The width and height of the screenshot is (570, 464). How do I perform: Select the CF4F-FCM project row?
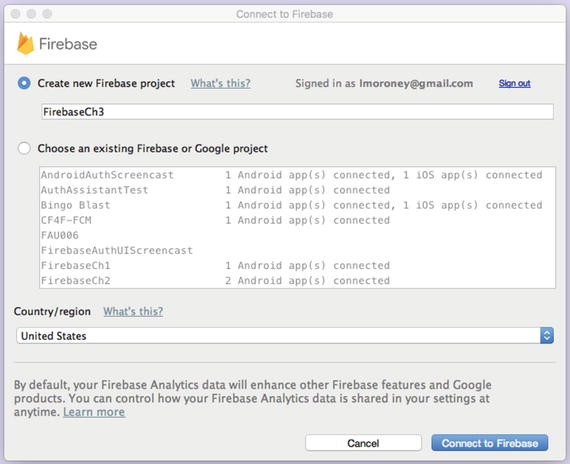point(297,220)
